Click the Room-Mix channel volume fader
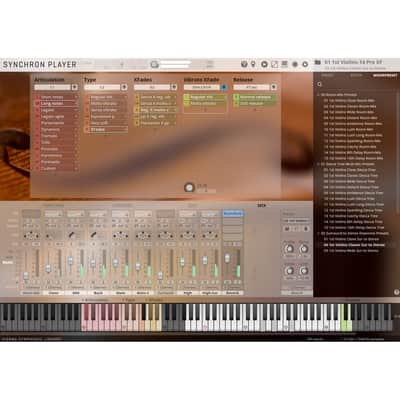Viewport: 400px width, 400px height. (26, 276)
